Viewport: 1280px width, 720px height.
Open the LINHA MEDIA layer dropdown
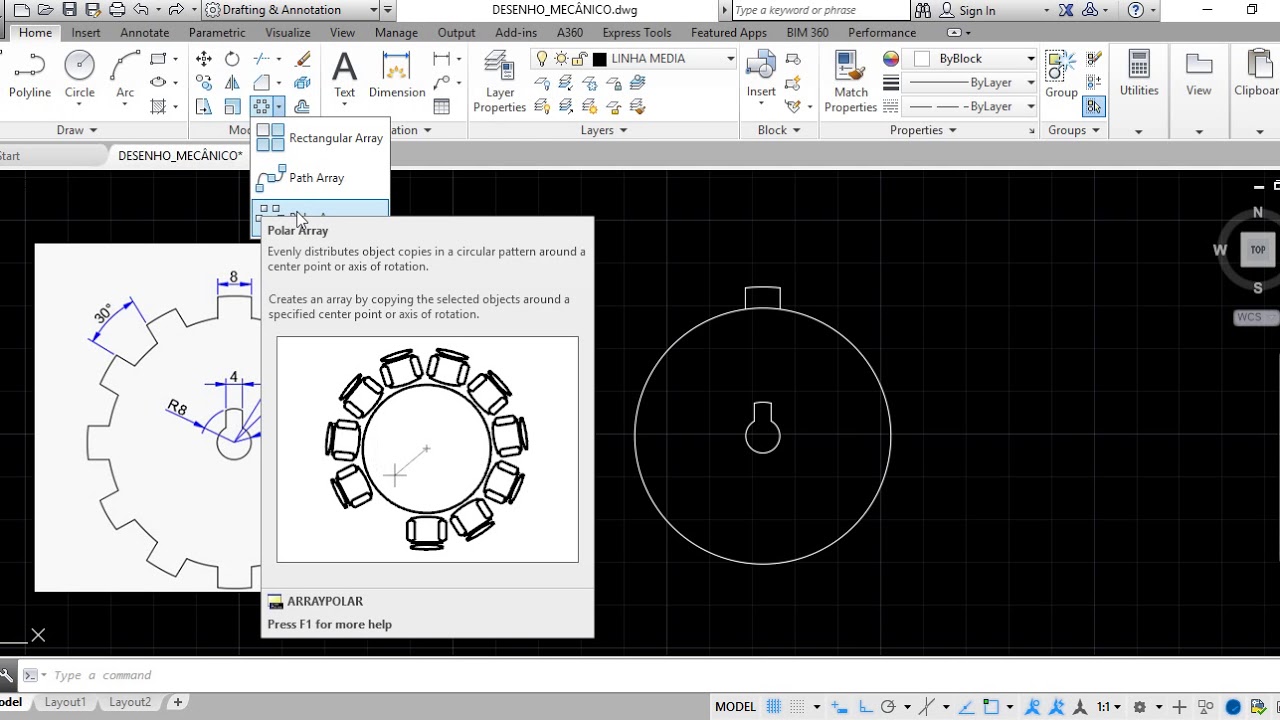[x=633, y=59]
